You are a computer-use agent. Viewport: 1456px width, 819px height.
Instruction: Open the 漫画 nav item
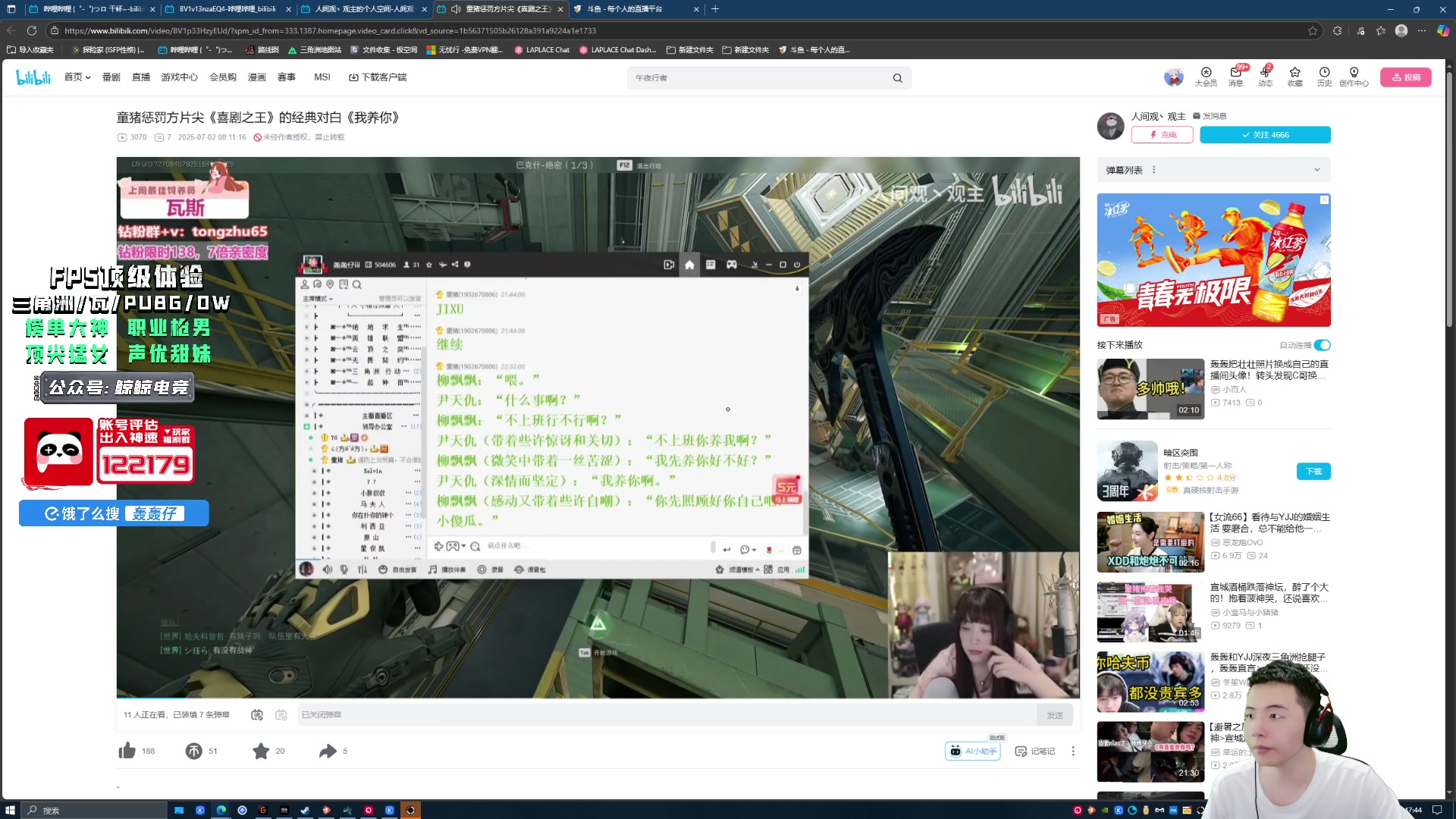(x=257, y=77)
